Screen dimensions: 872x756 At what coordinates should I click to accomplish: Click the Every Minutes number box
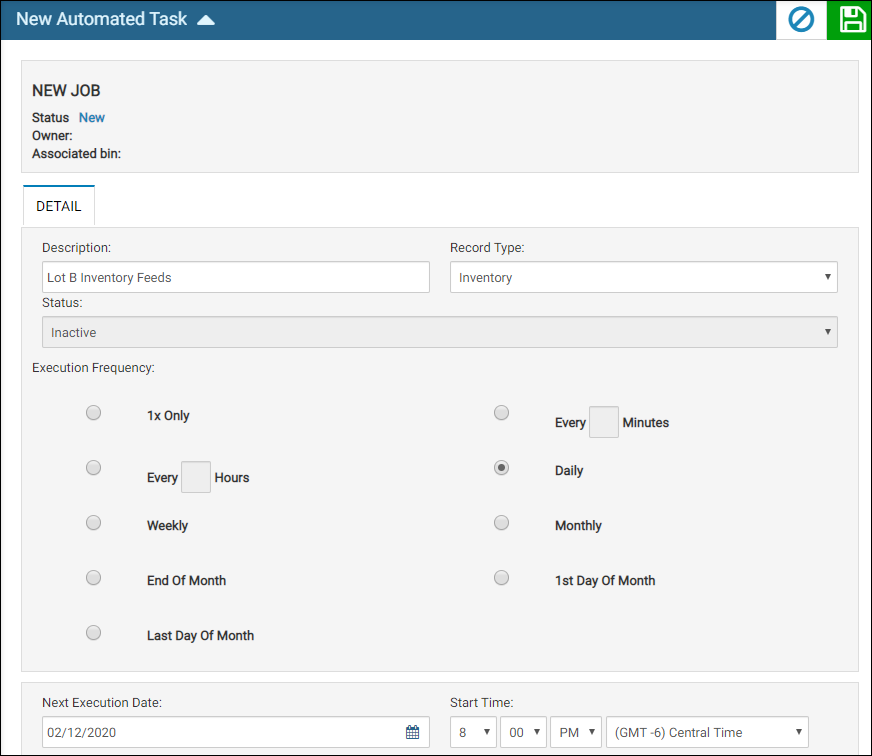pos(603,422)
